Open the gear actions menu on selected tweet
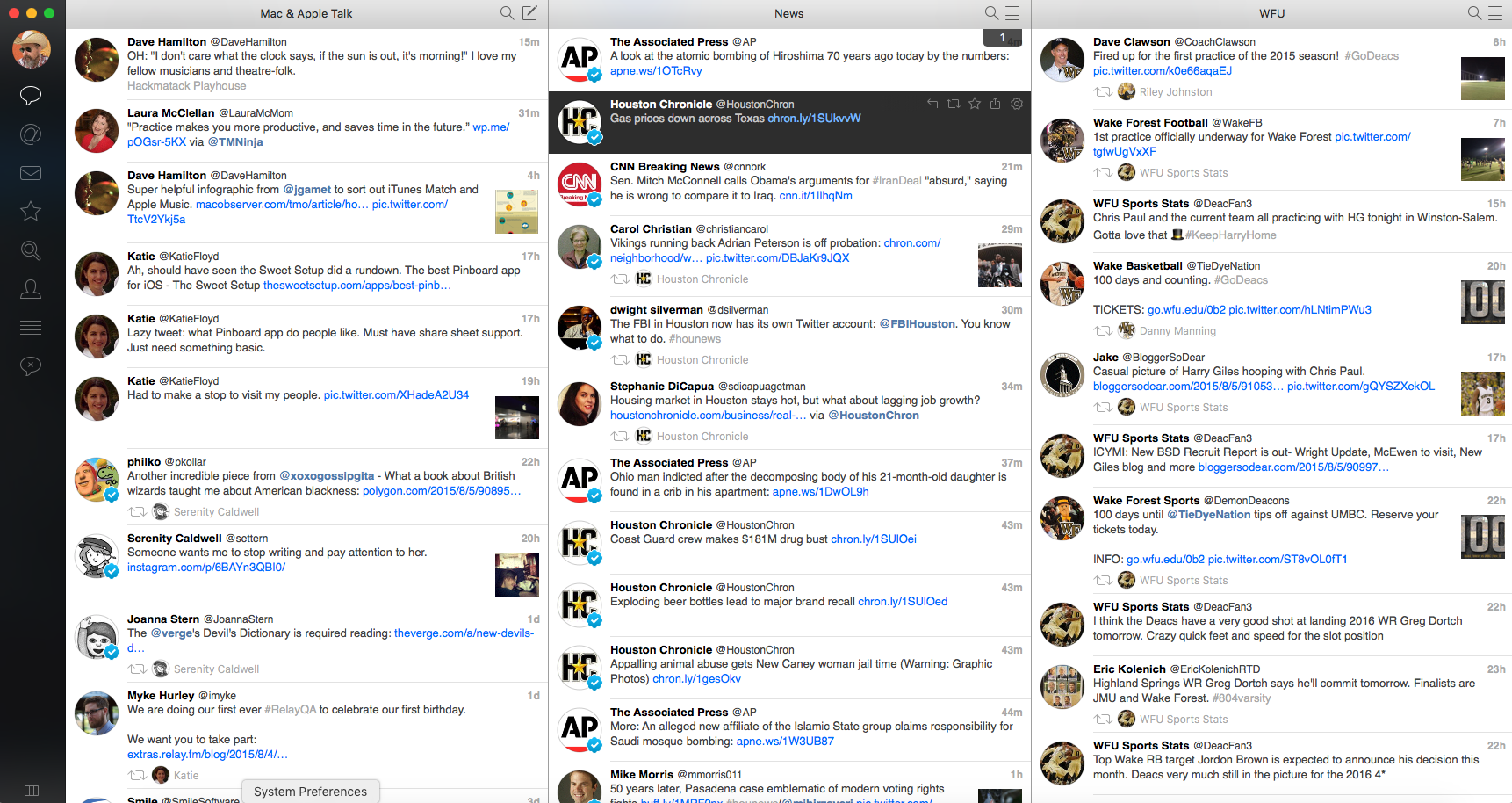1512x803 pixels. [1017, 104]
